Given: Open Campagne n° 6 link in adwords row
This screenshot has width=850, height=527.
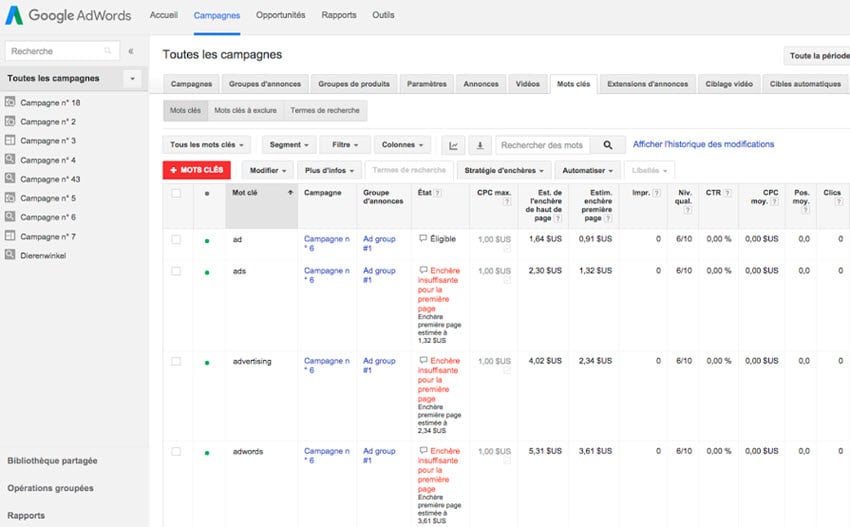Looking at the screenshot, I should pyautogui.click(x=327, y=455).
